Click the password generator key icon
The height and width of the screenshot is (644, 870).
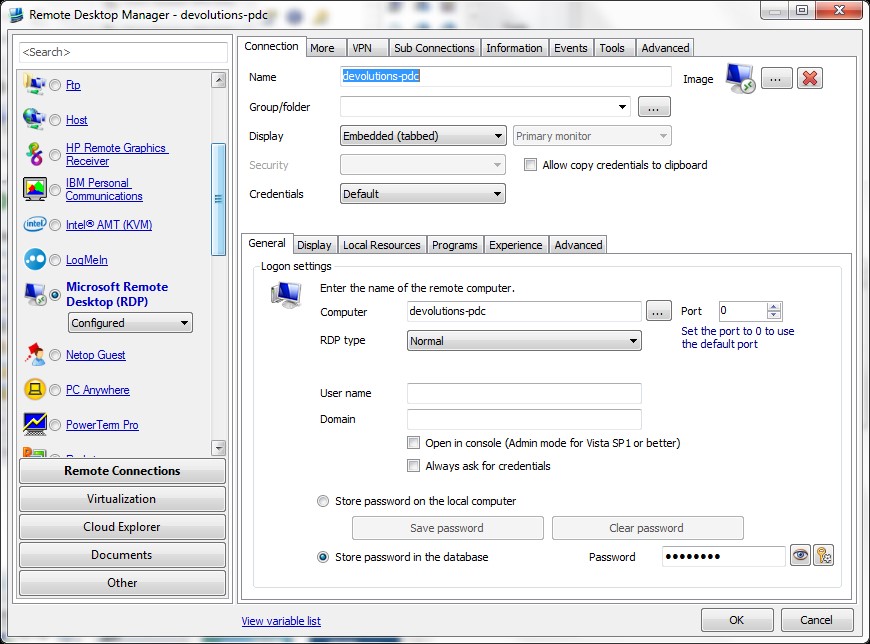pyautogui.click(x=823, y=557)
